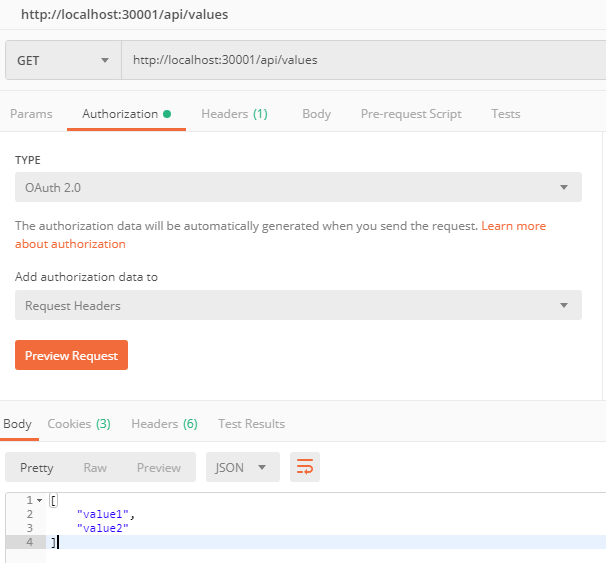The image size is (606, 563).
Task: Click line number 4 in response gutter
Action: (x=30, y=542)
